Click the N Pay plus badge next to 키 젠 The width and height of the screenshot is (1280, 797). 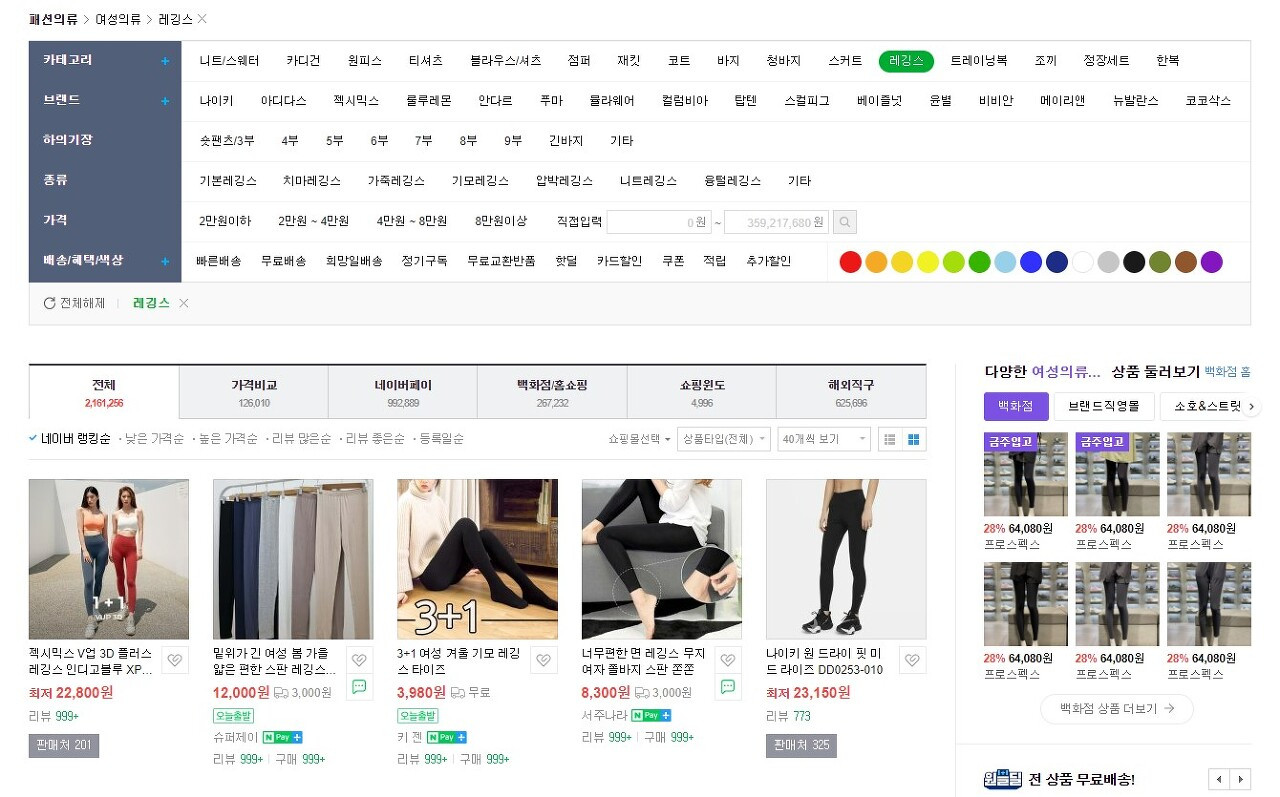pyautogui.click(x=446, y=737)
